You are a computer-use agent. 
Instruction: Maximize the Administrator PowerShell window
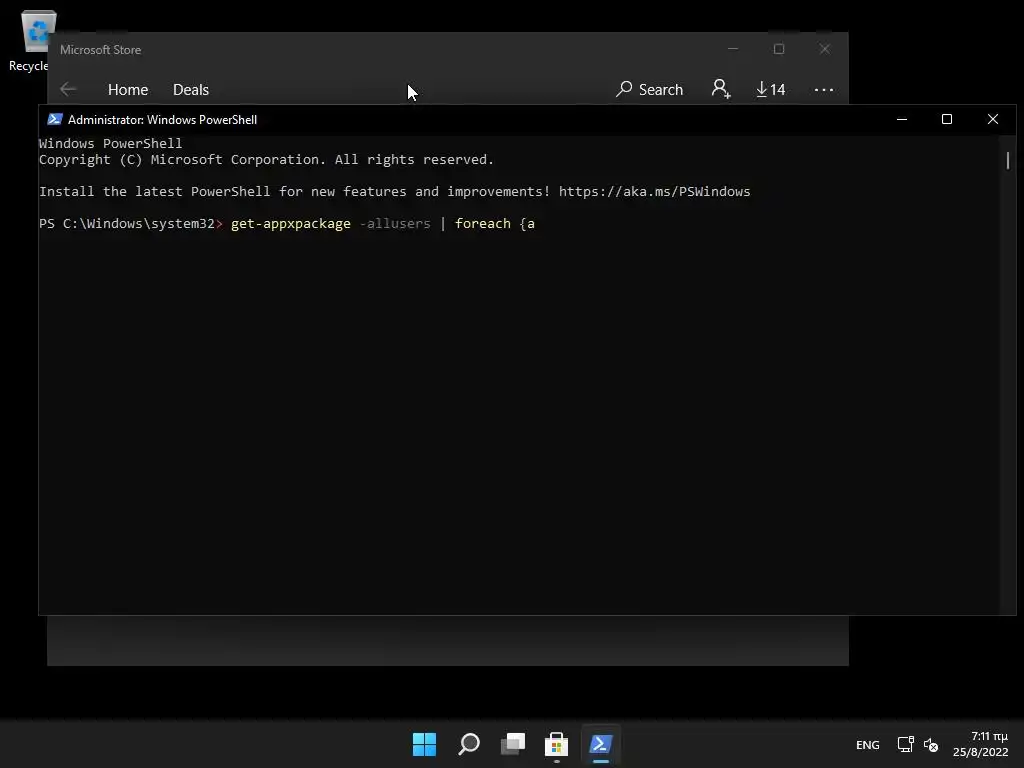click(947, 120)
